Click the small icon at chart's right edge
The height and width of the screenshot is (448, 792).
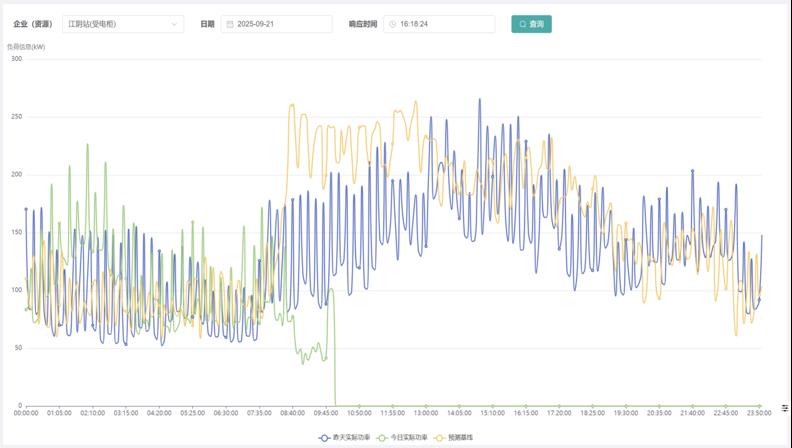click(x=785, y=407)
